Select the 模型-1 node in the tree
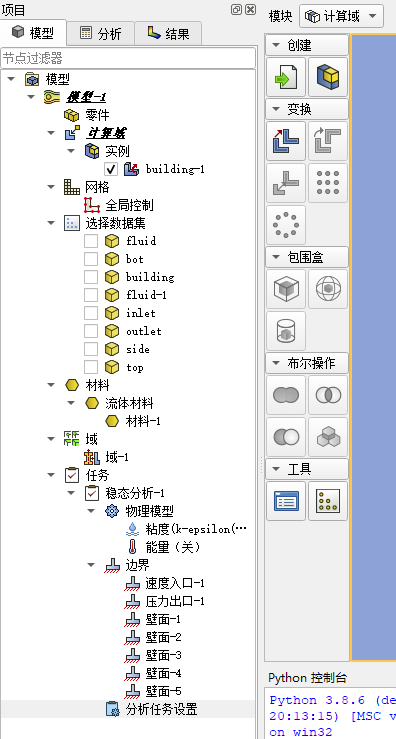 86,97
